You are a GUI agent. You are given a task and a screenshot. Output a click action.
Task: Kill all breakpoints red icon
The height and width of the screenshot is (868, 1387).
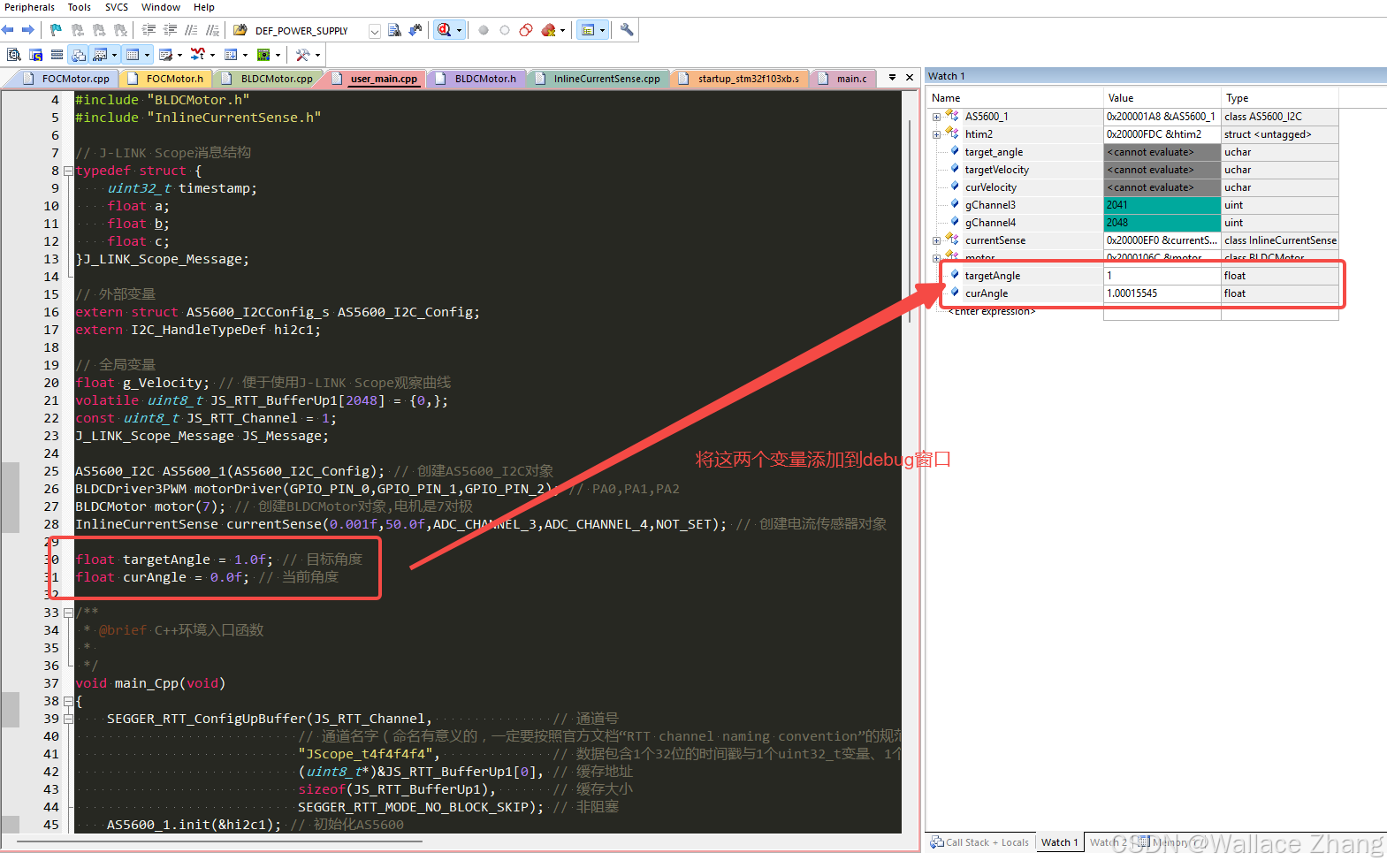548,30
